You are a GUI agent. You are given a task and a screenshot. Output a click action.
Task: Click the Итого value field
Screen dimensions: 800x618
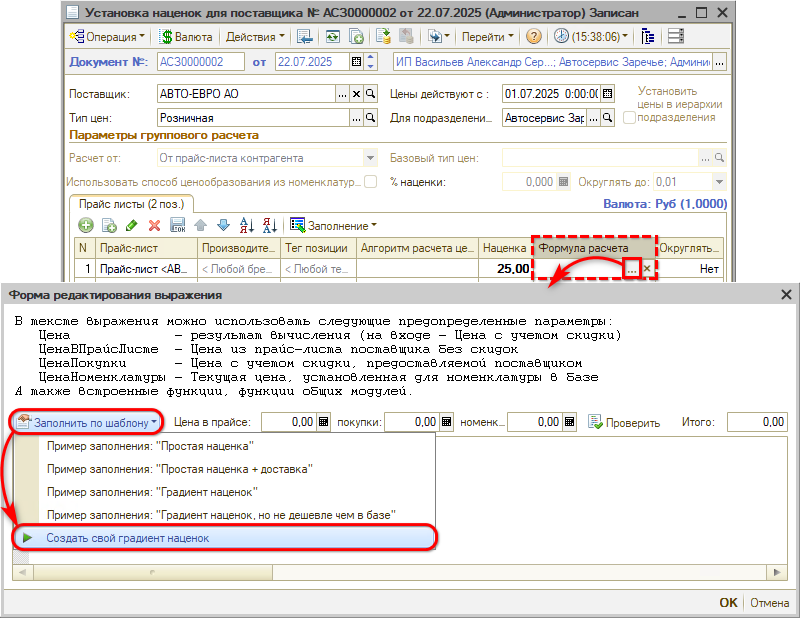(757, 422)
